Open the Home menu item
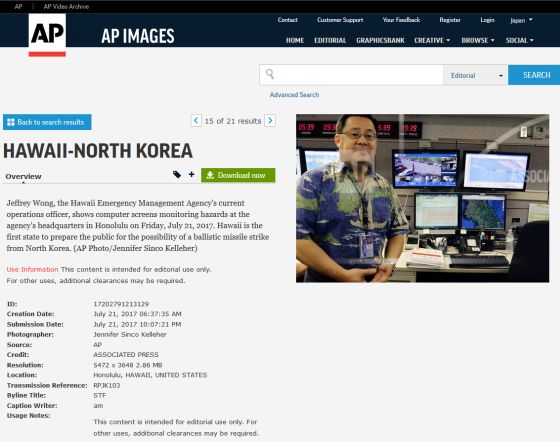Screen dimensions: 560x442 click(295, 40)
